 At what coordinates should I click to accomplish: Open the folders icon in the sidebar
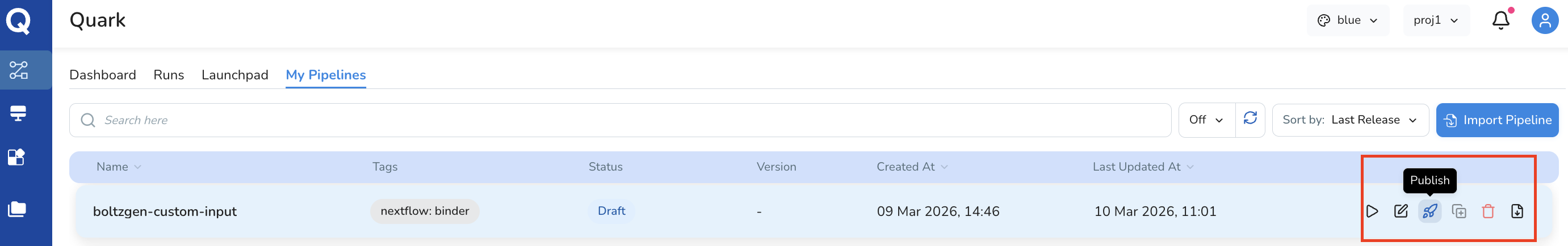click(x=17, y=210)
